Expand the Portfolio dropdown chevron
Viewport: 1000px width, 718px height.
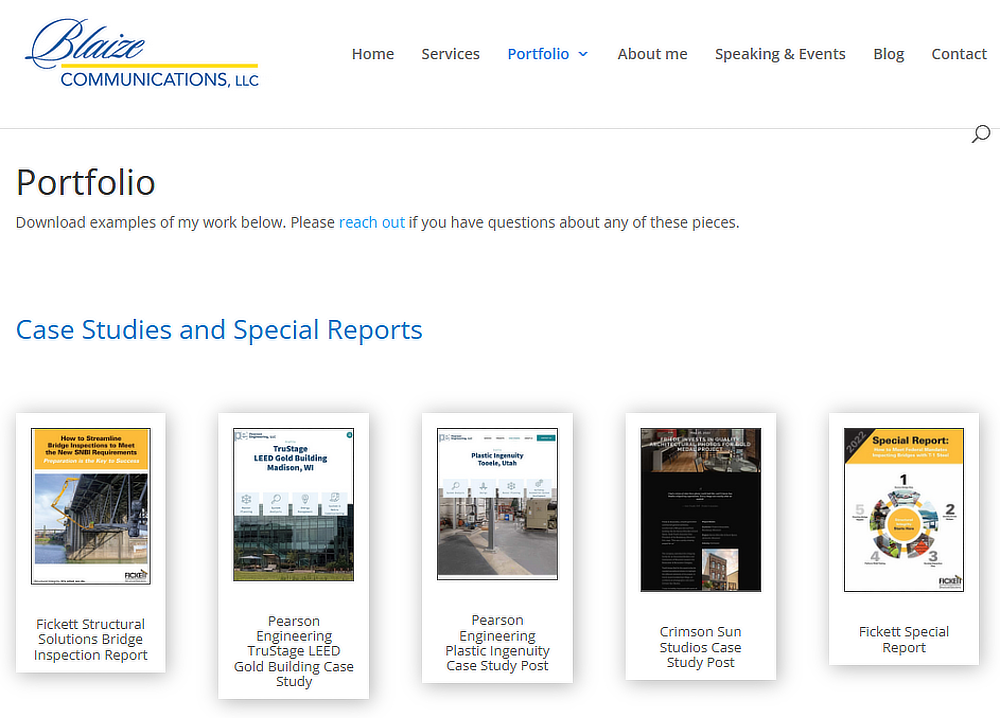click(584, 54)
